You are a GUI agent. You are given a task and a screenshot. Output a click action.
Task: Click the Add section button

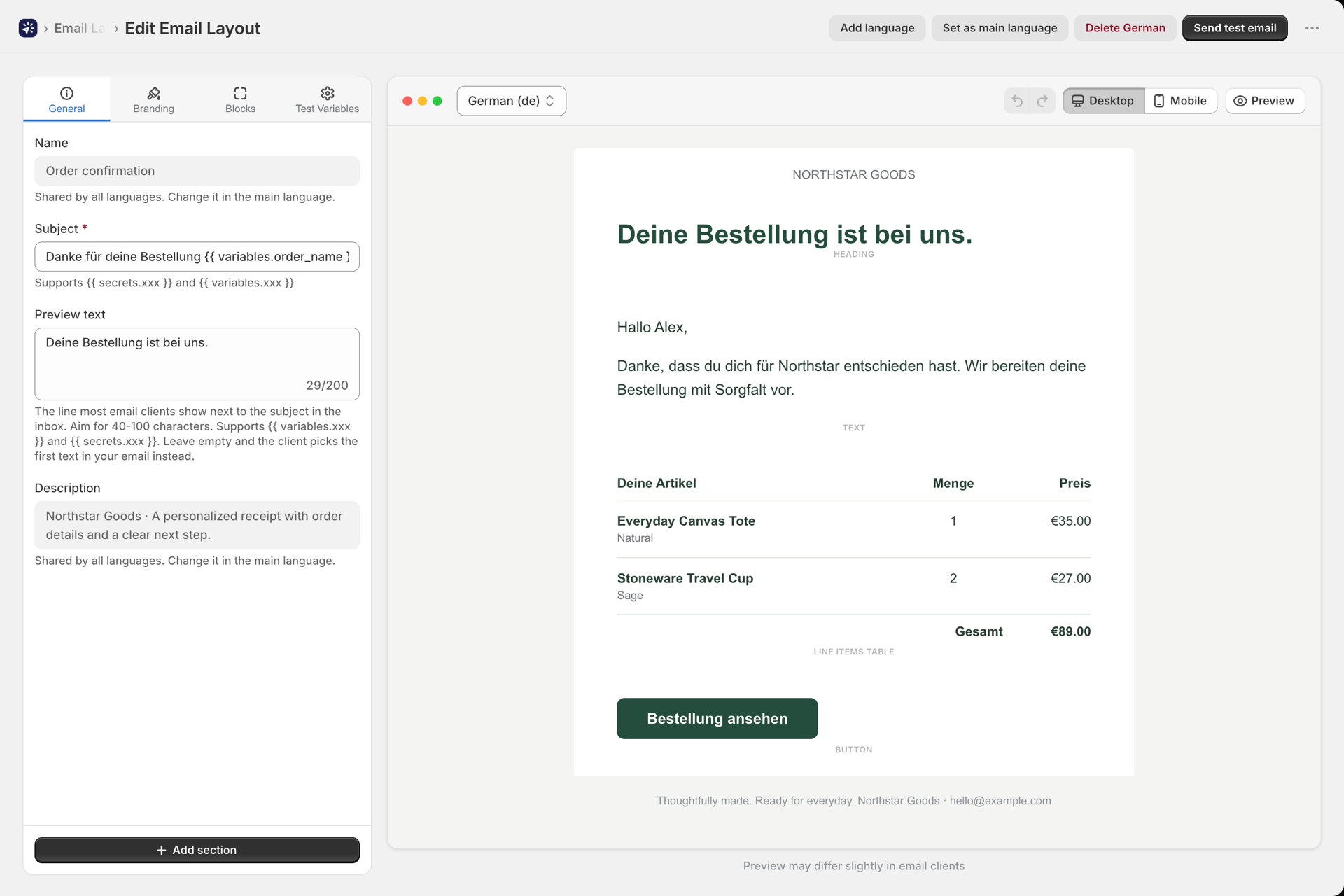pyautogui.click(x=197, y=850)
